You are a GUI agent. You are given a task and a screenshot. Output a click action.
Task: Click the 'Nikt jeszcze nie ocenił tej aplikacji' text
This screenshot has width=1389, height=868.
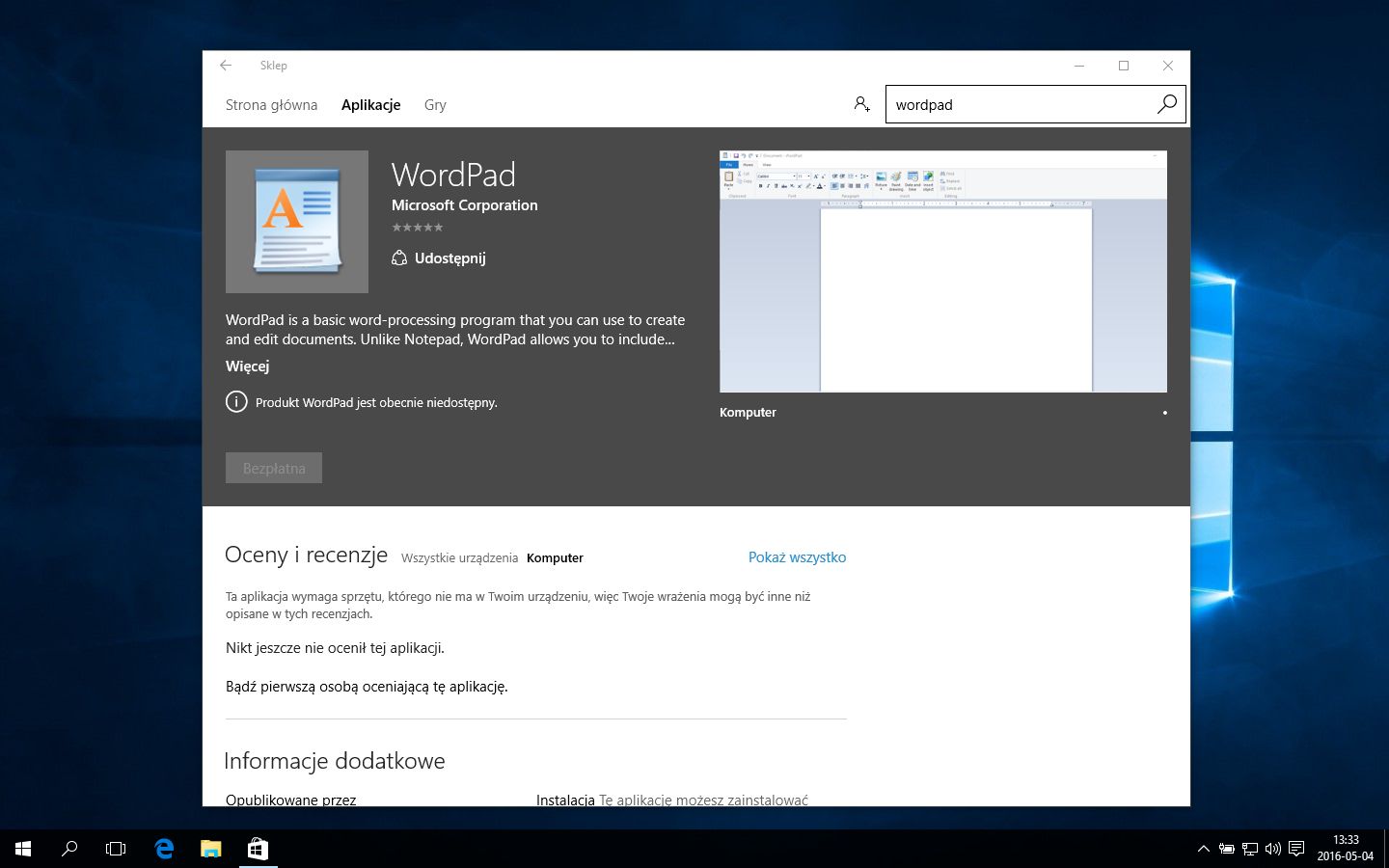335,648
